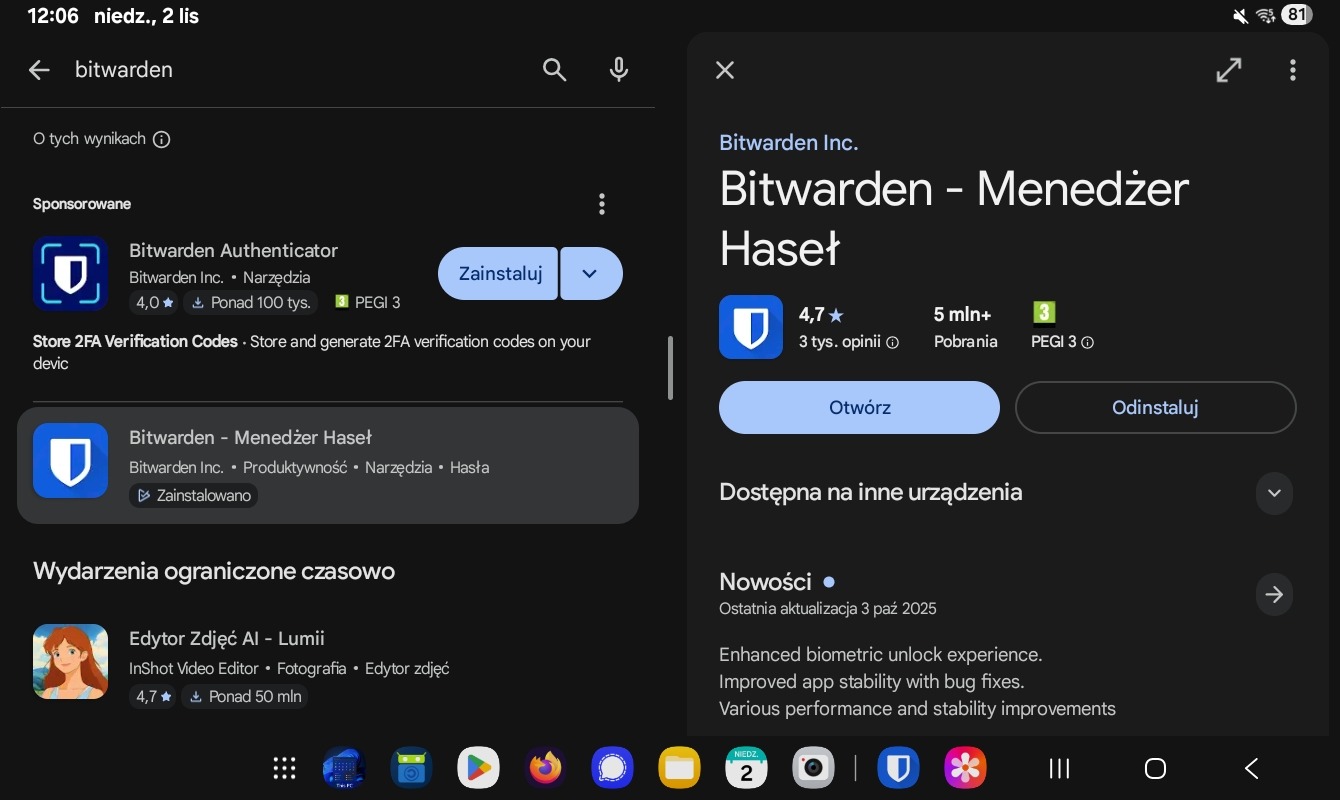1340x800 pixels.
Task: Uninstall Bitwarden via Odinstaluj
Action: (x=1155, y=407)
